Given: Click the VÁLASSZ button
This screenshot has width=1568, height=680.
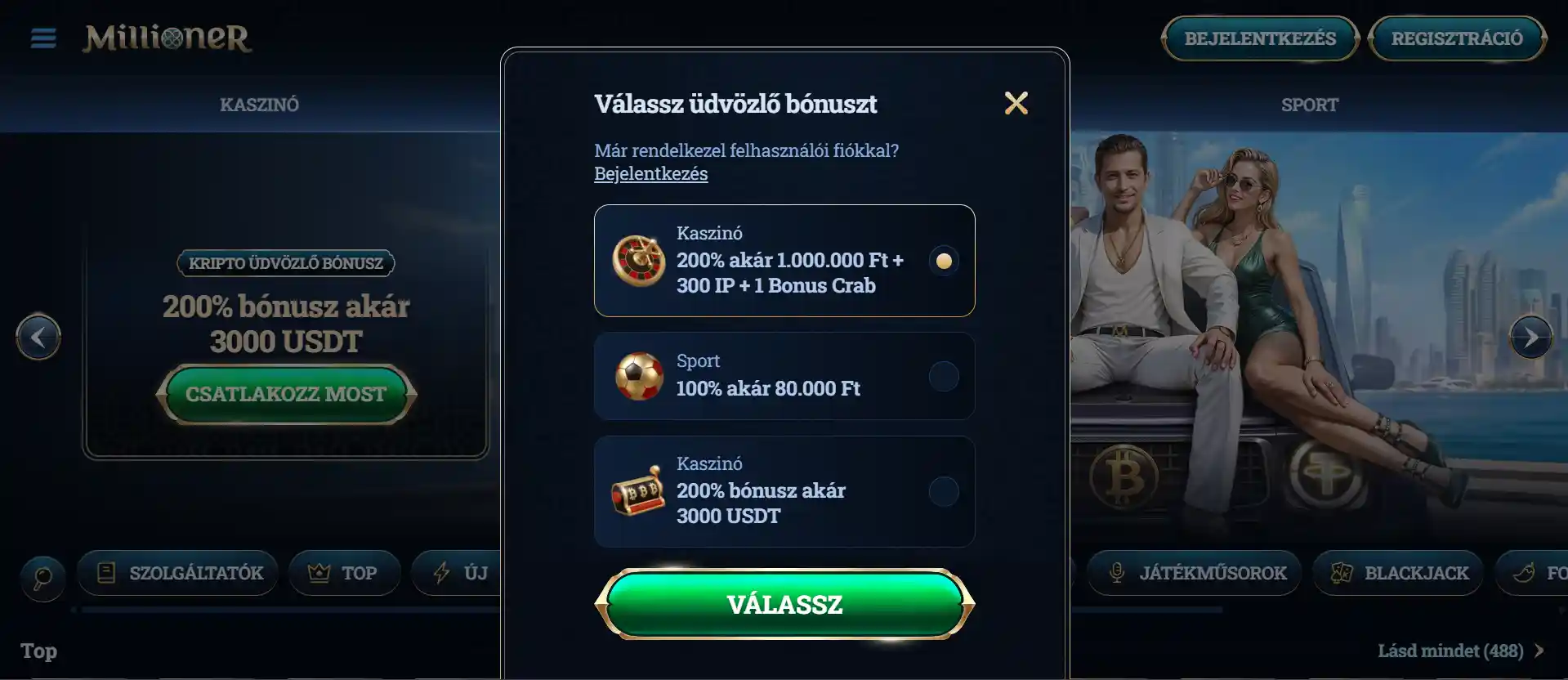Looking at the screenshot, I should (784, 604).
